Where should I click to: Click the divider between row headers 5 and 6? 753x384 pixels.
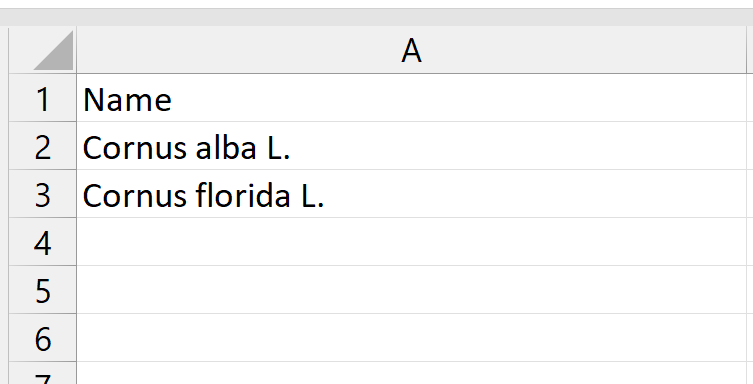(x=42, y=313)
